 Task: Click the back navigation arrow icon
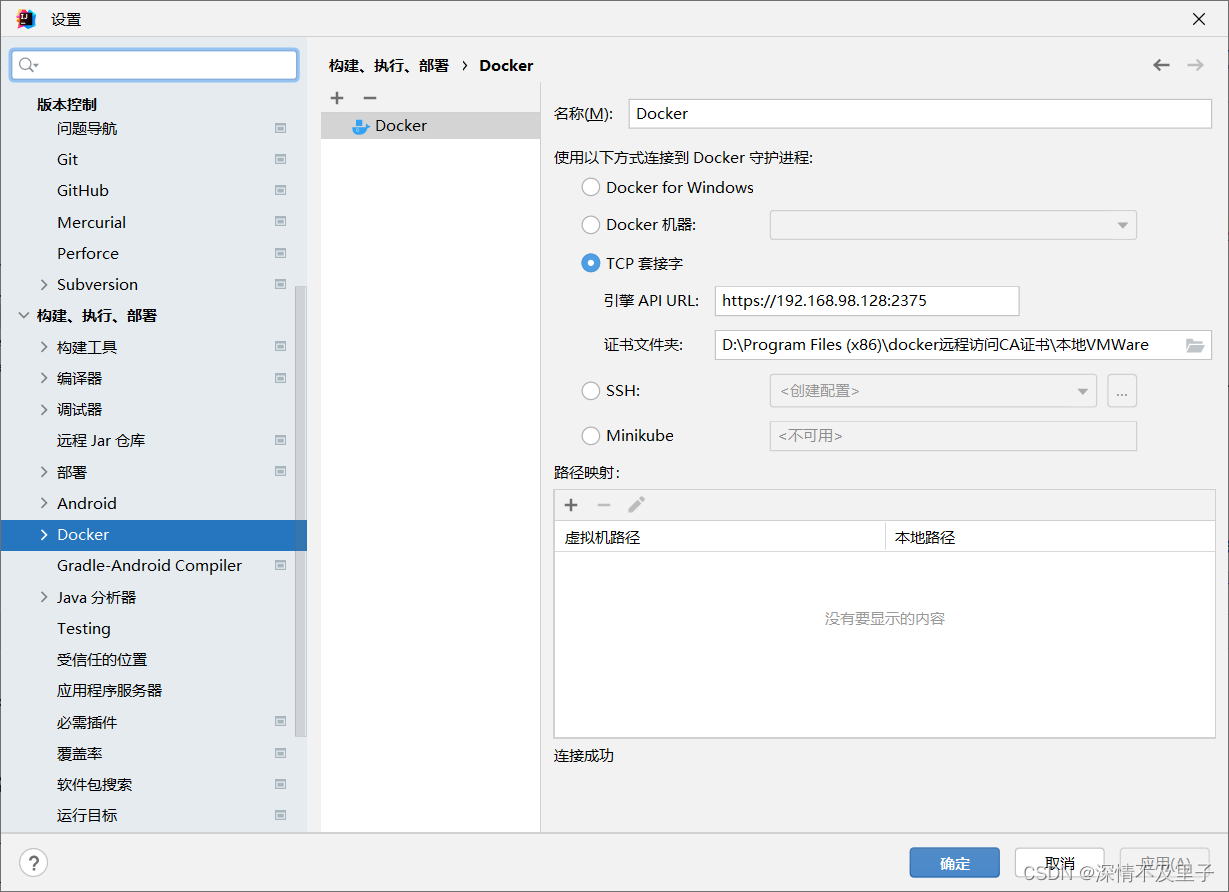point(1161,65)
